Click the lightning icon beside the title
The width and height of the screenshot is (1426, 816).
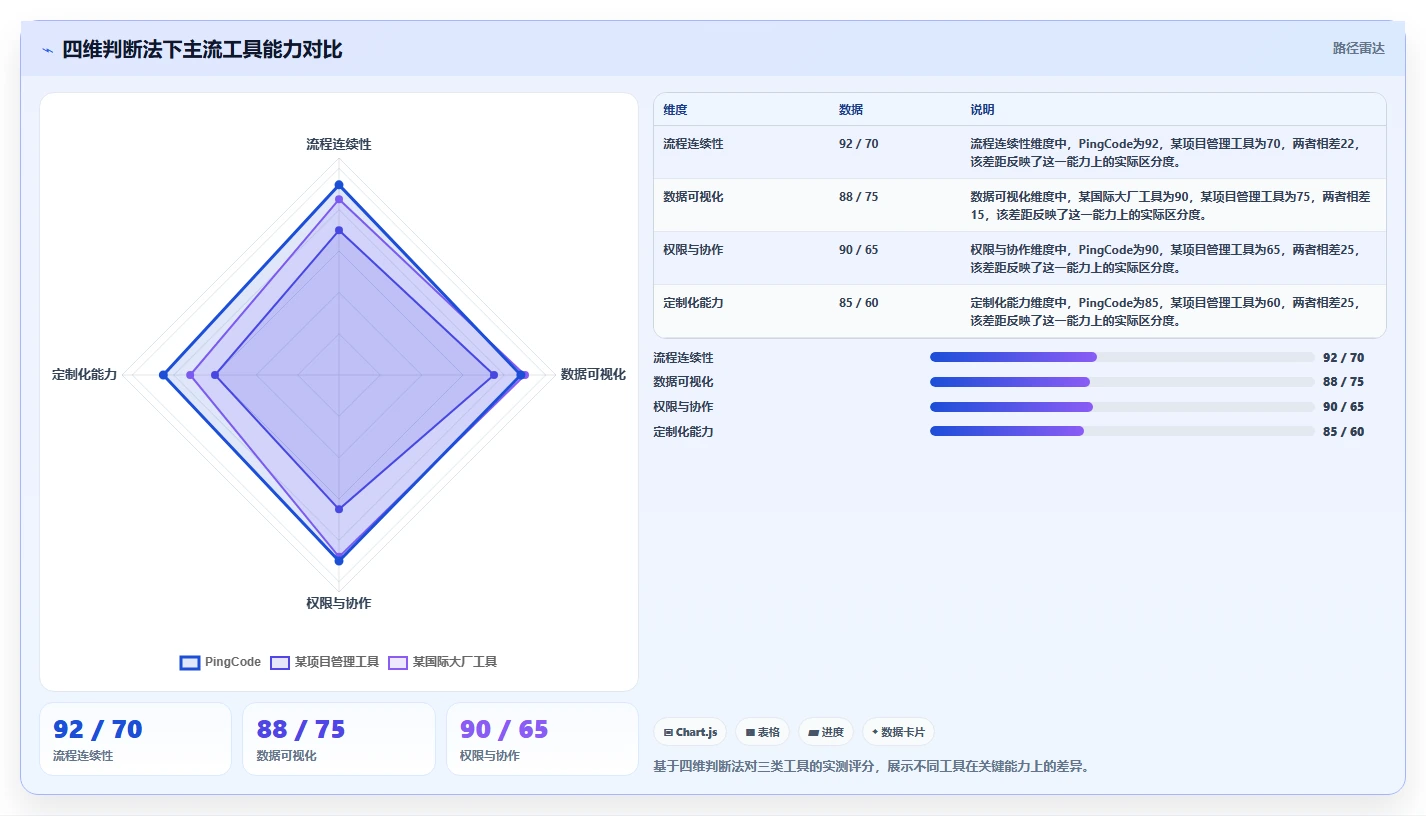point(47,50)
